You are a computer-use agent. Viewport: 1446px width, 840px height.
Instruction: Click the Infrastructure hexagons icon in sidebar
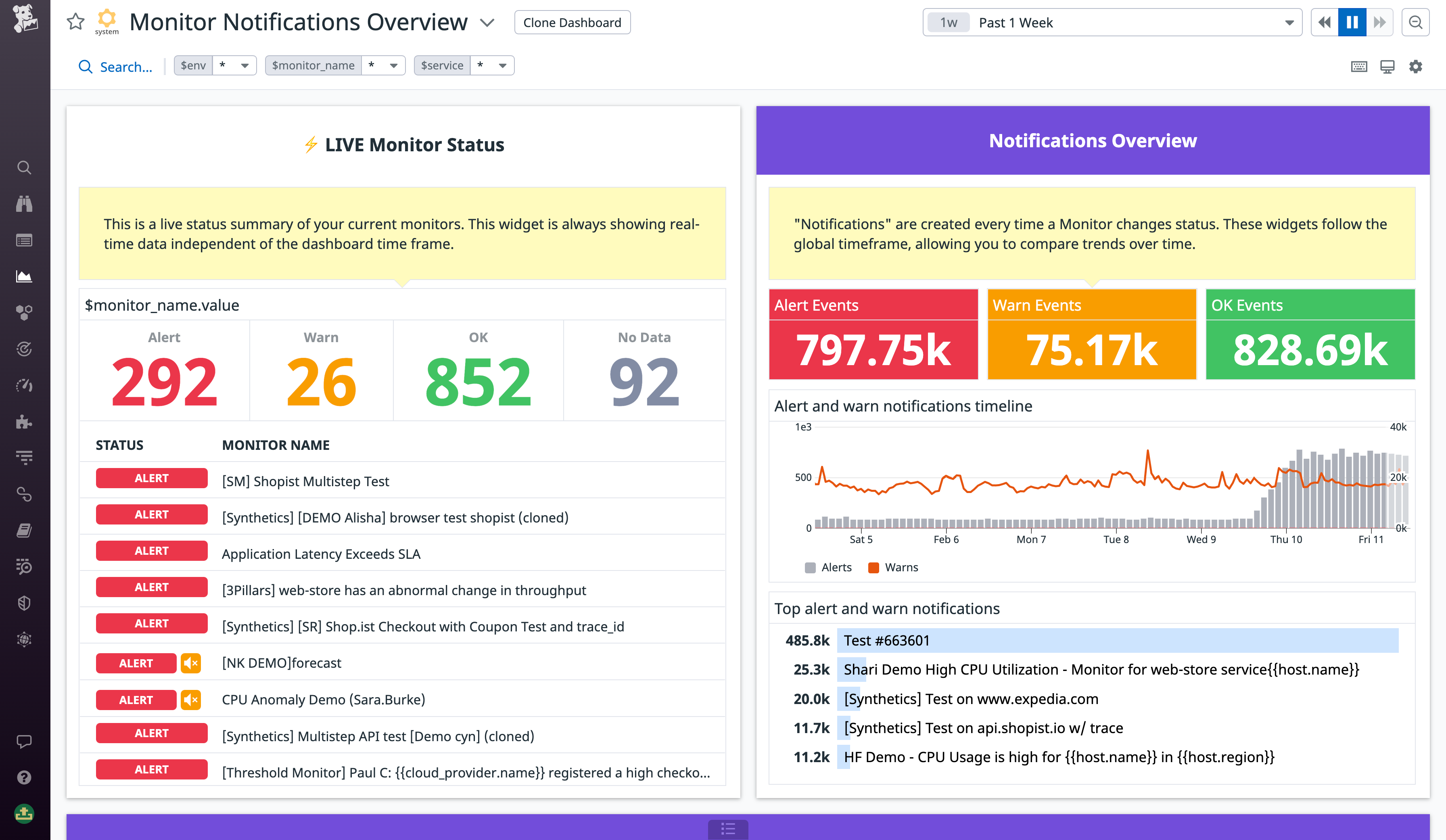24,313
